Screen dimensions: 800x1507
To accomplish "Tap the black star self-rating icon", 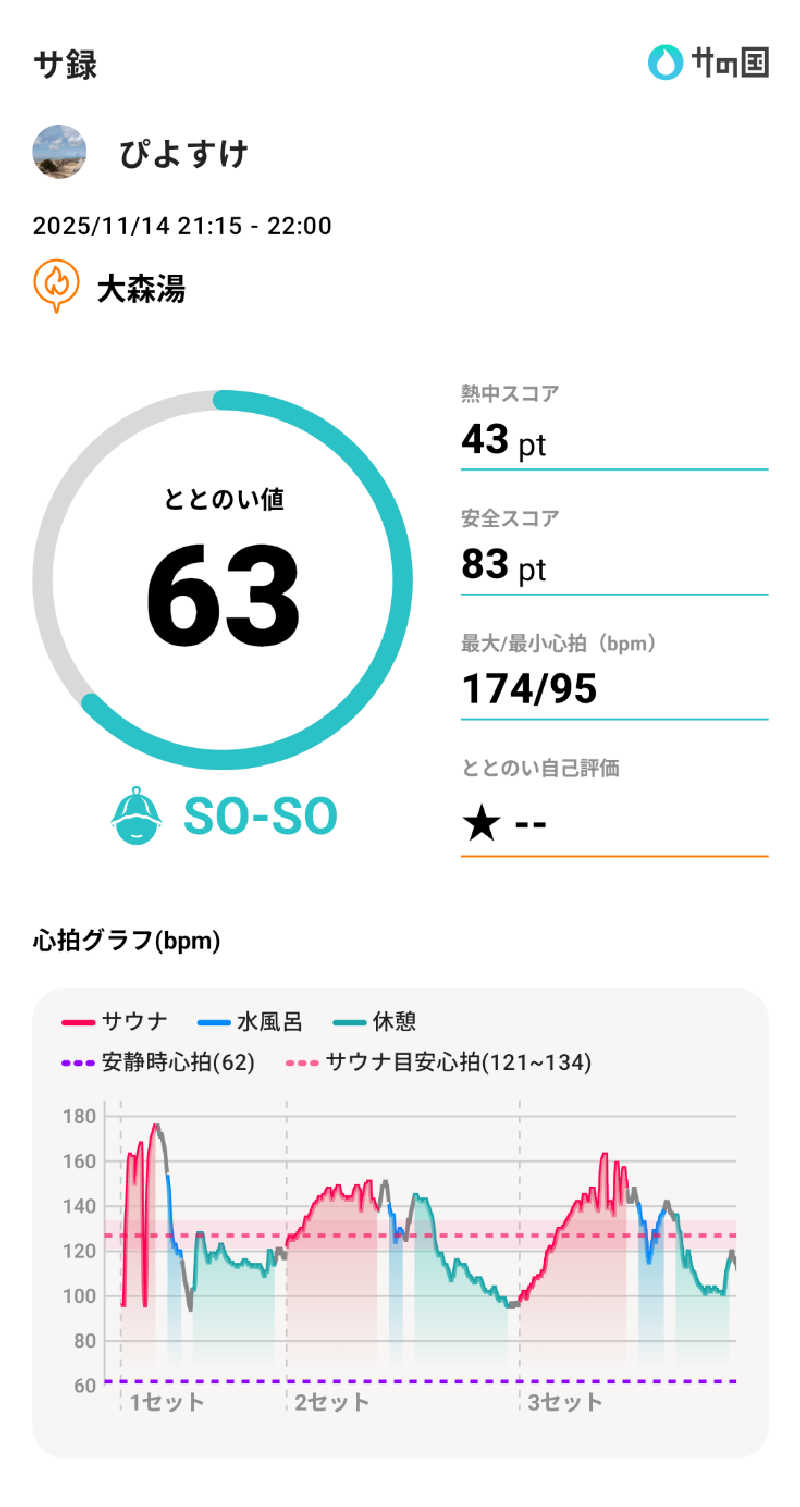I will click(480, 824).
